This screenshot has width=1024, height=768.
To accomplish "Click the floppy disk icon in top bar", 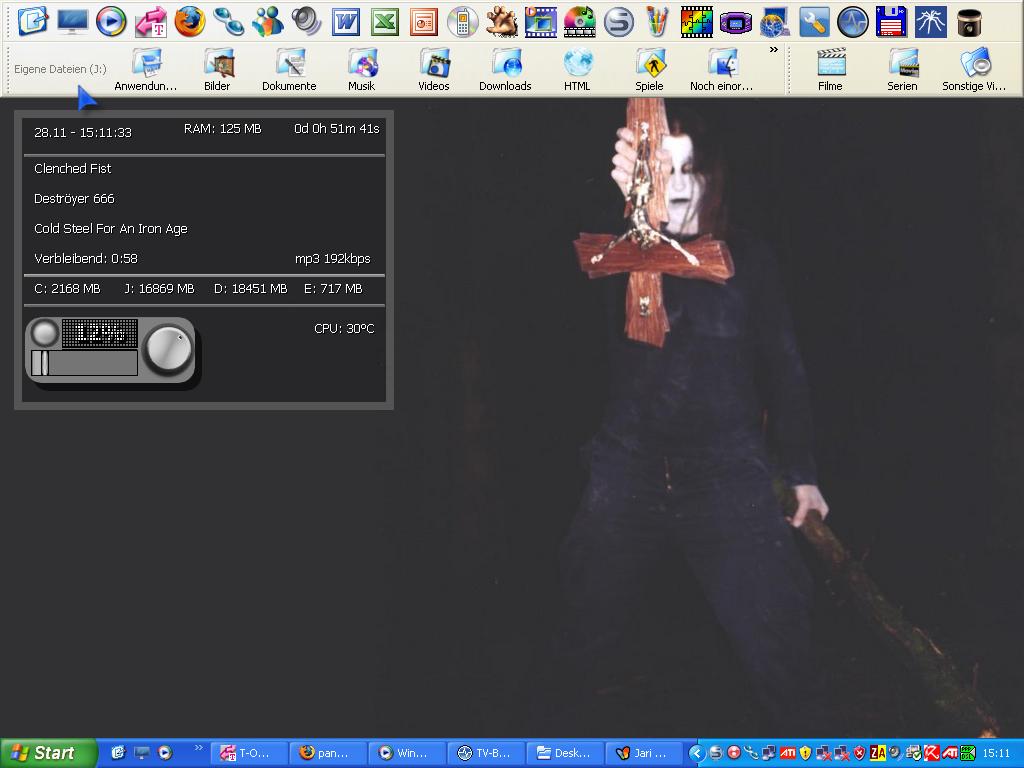I will point(891,21).
